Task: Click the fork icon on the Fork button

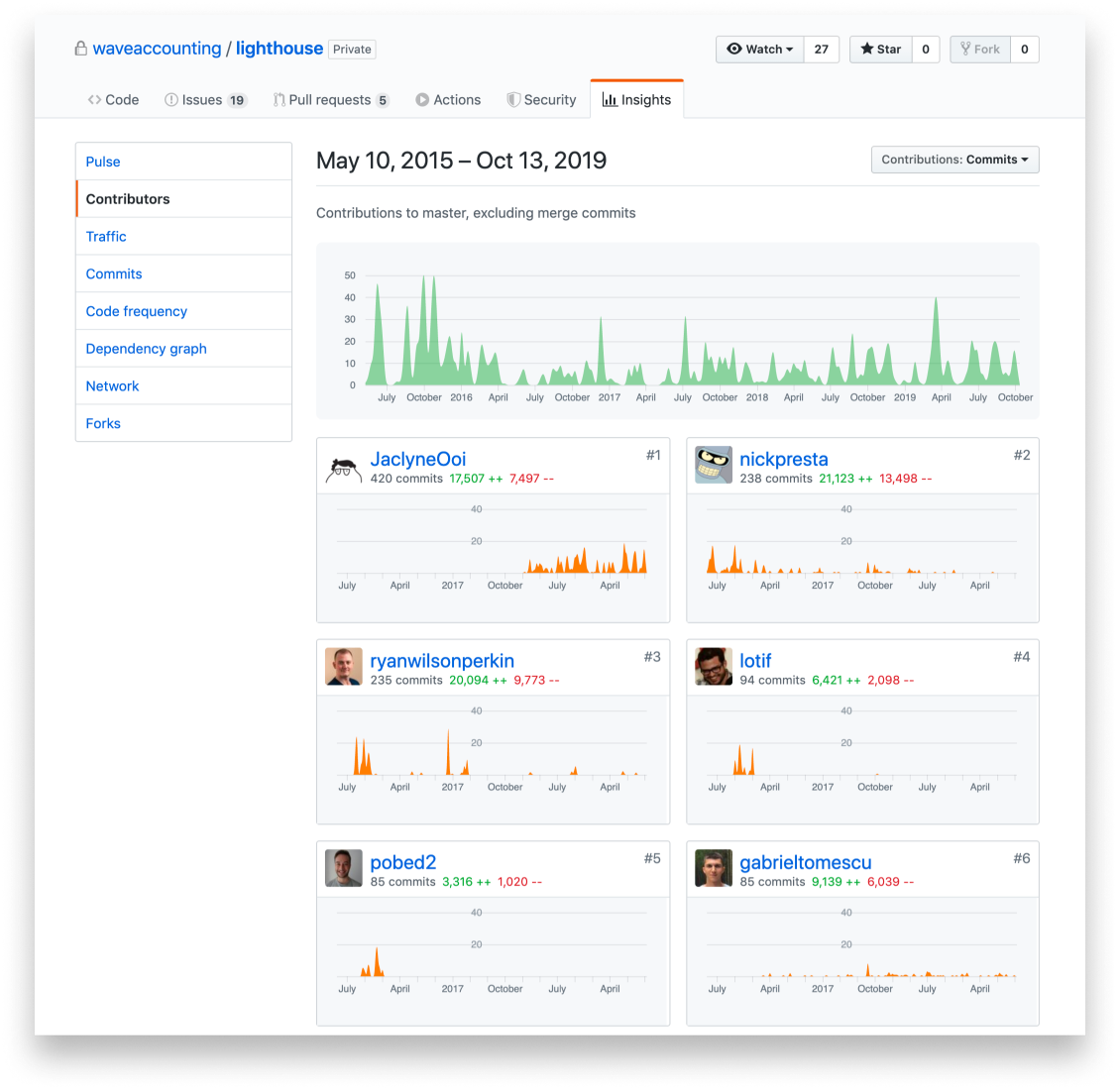Action: [965, 49]
